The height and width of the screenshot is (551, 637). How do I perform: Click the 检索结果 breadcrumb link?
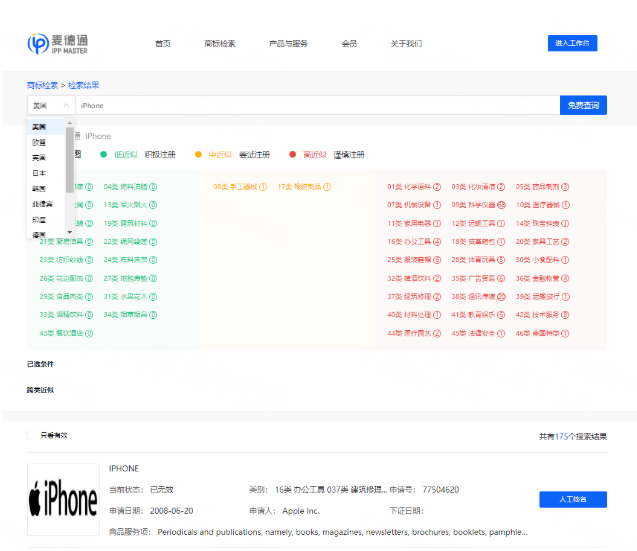click(84, 85)
